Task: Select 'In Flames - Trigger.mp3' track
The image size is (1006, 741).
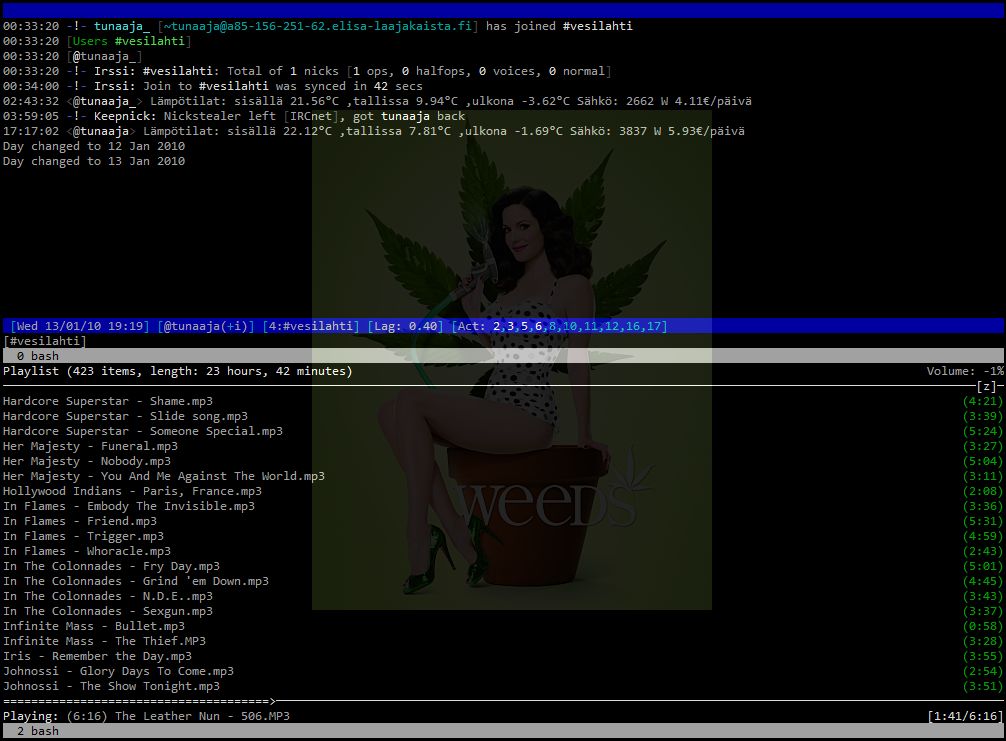Action: [x=83, y=536]
